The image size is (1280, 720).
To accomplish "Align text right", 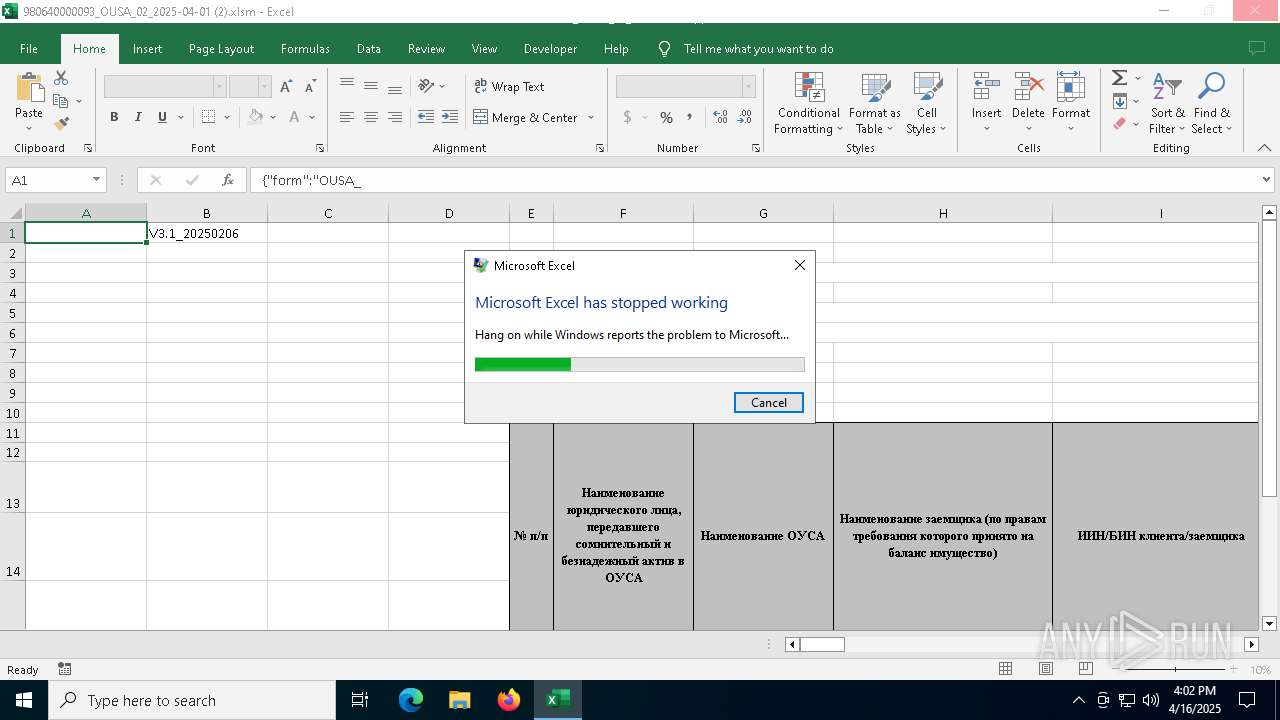I will pyautogui.click(x=395, y=117).
